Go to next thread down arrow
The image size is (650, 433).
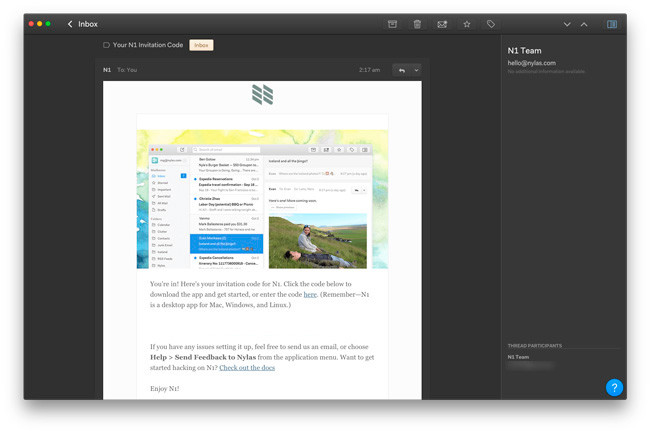click(x=567, y=24)
